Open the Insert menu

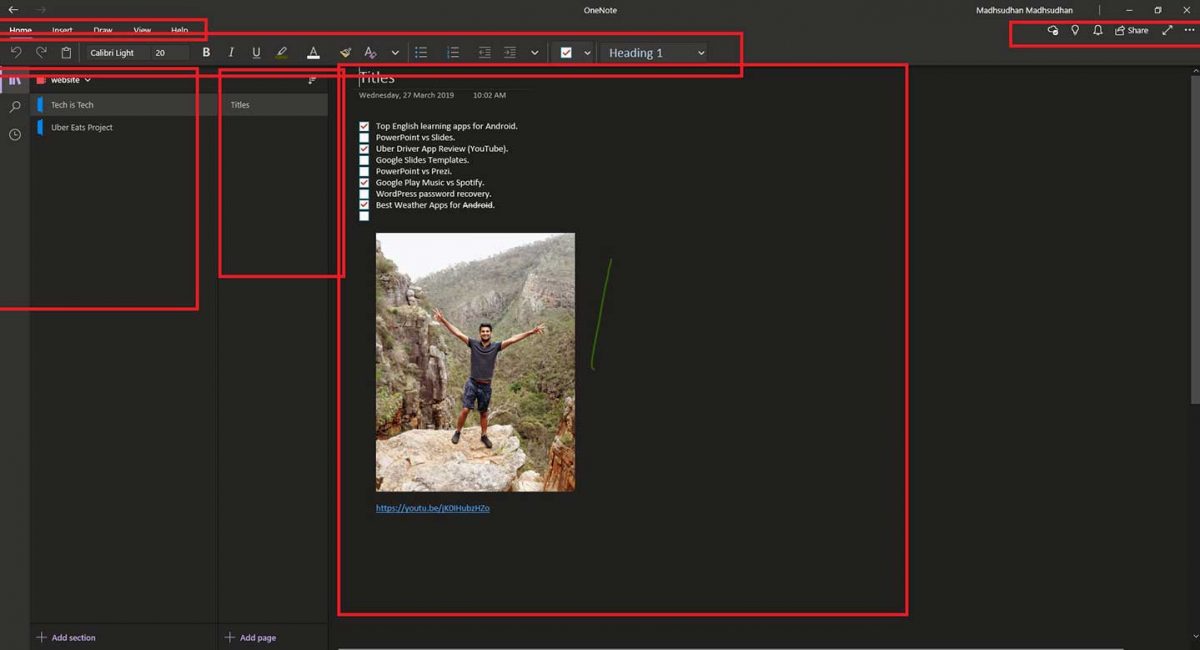[62, 30]
